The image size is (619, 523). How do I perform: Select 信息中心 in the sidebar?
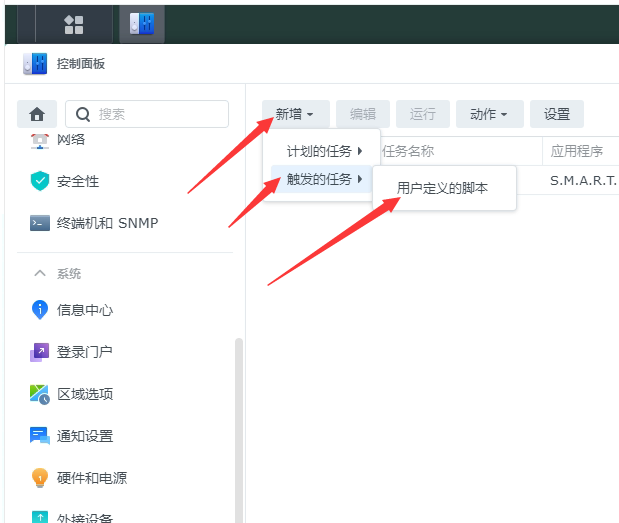click(x=85, y=310)
